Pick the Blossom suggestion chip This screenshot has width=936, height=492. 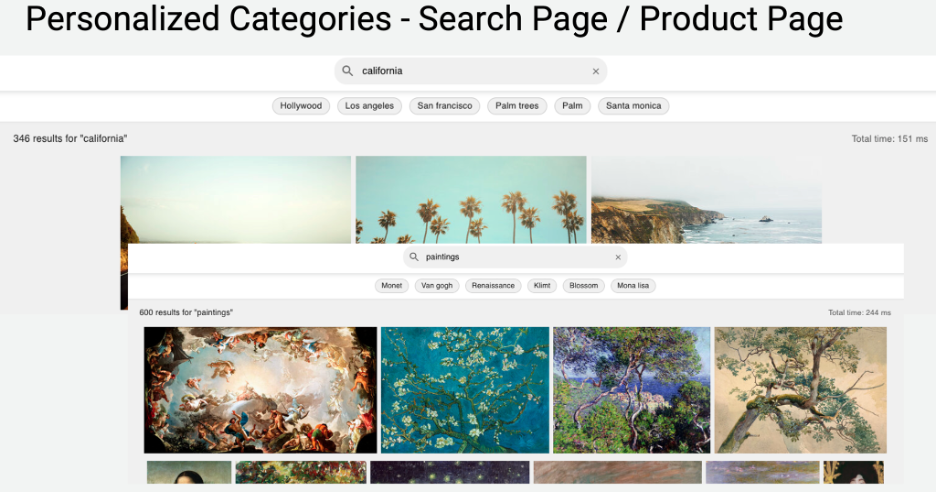click(x=584, y=285)
